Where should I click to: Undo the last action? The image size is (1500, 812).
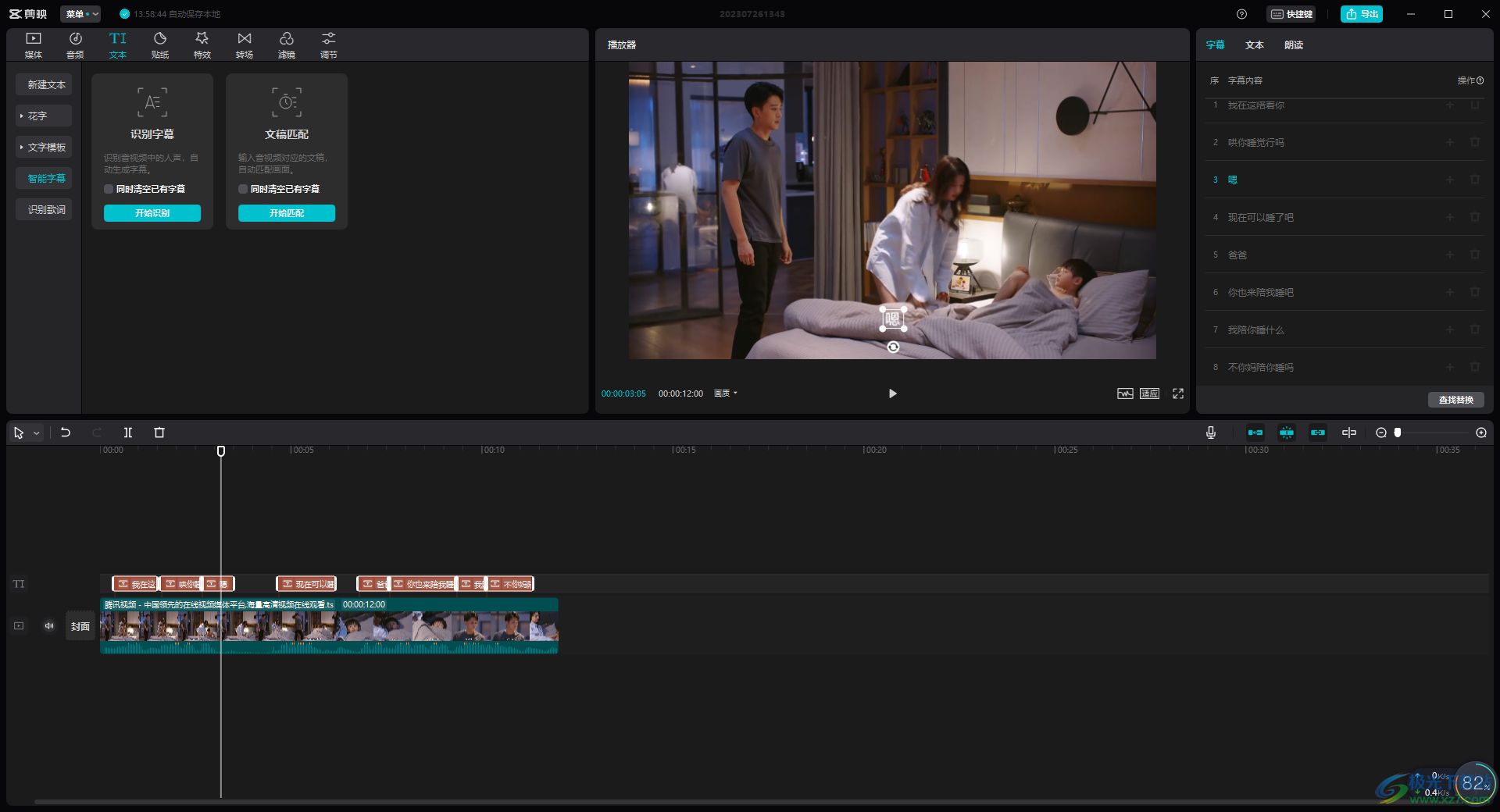click(66, 433)
